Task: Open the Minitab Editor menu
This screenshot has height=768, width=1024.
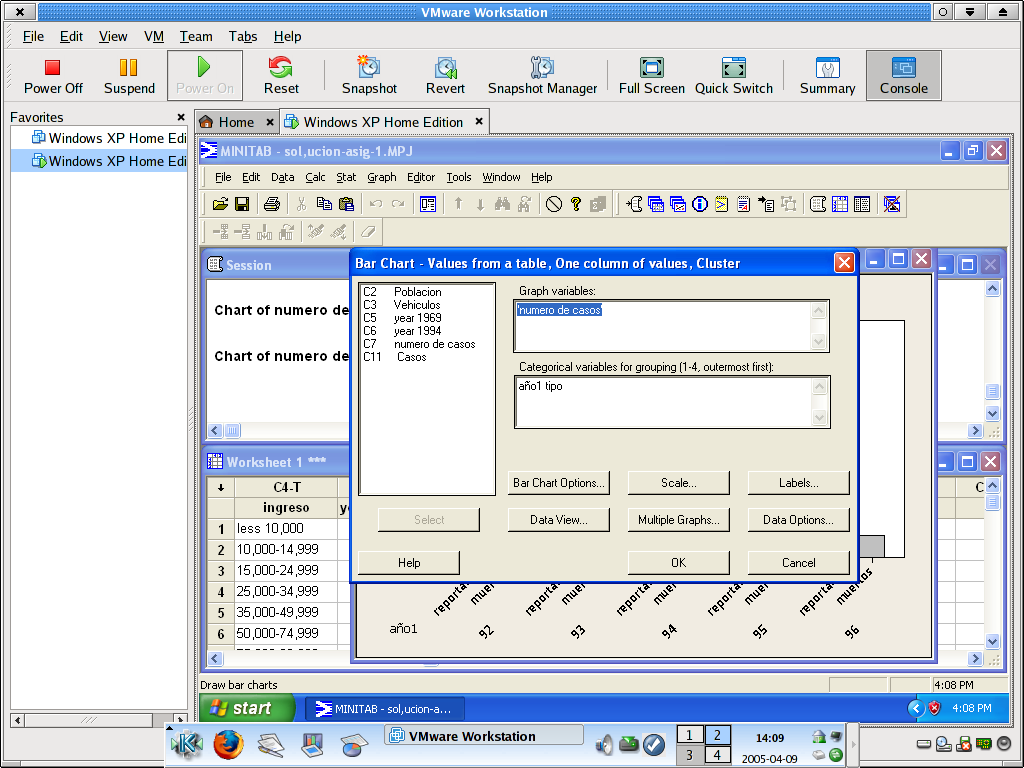Action: (421, 177)
